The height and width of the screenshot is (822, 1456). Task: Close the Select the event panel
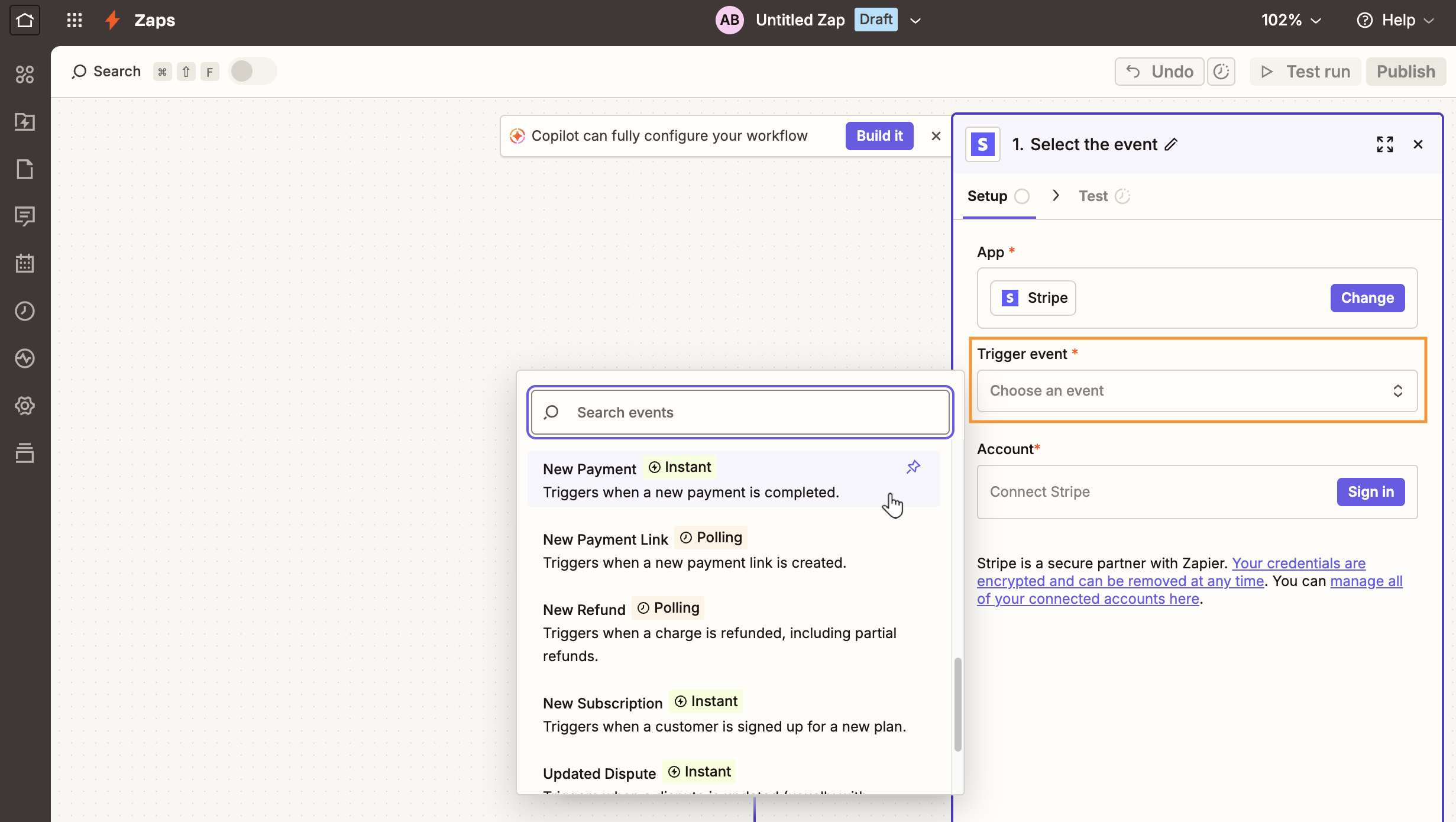(1418, 144)
